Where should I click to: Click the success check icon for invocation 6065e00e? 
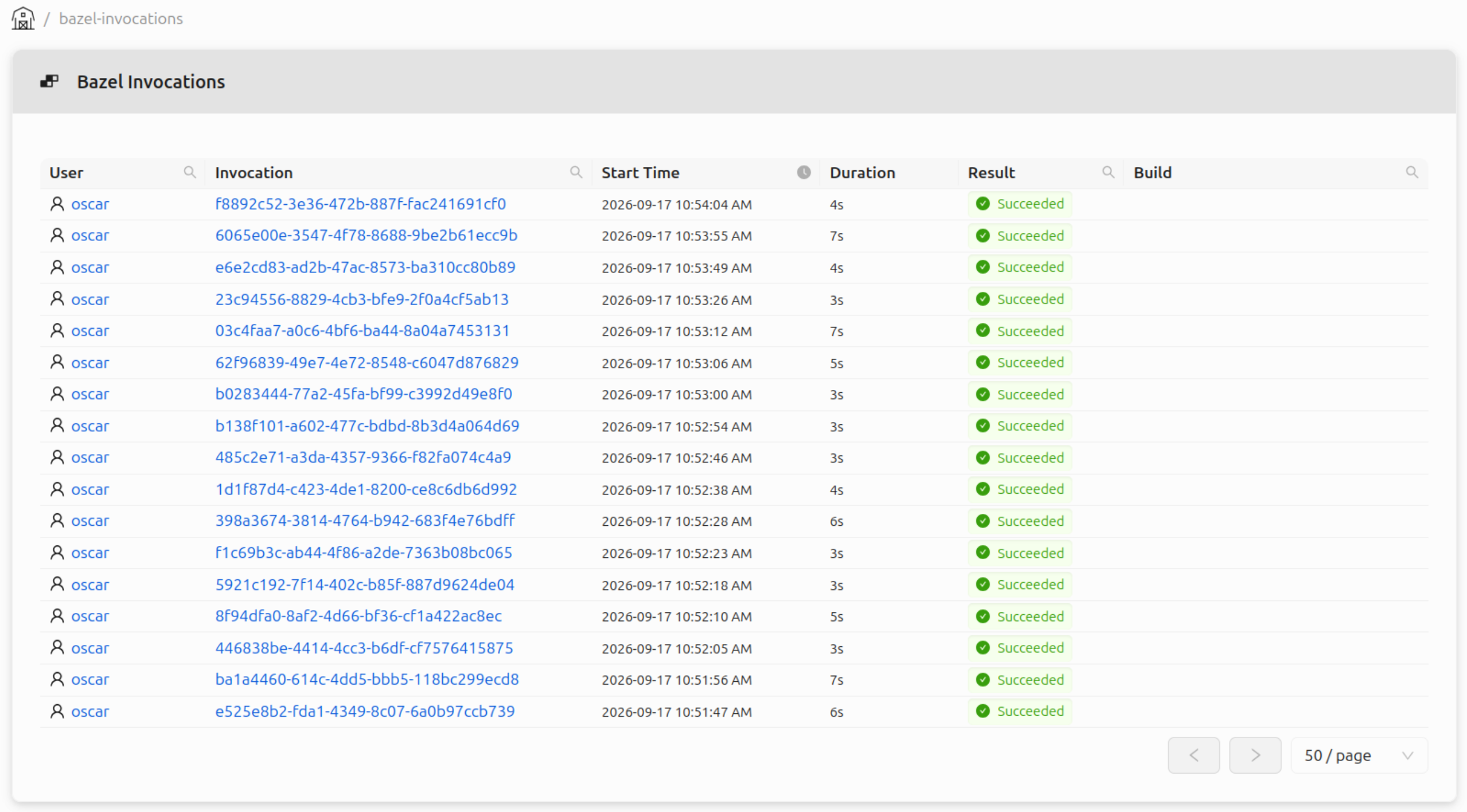983,236
